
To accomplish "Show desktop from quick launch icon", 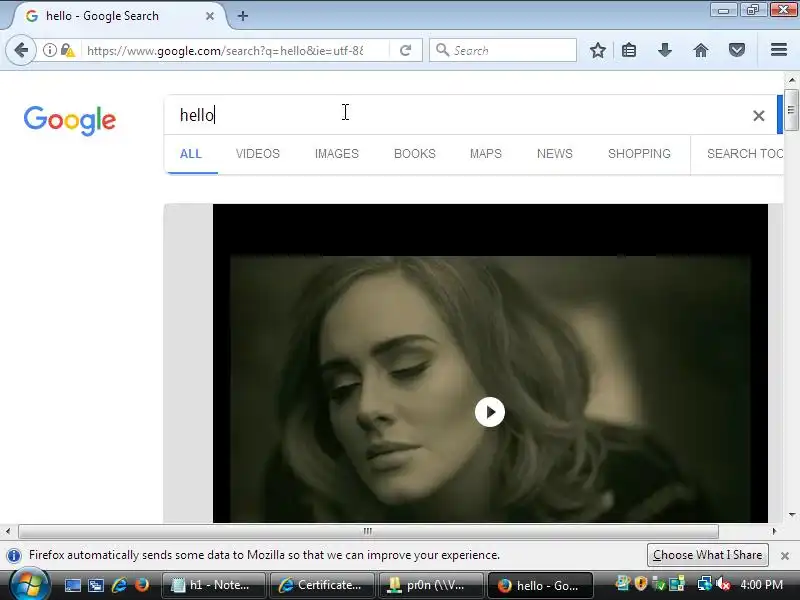I will coord(72,585).
